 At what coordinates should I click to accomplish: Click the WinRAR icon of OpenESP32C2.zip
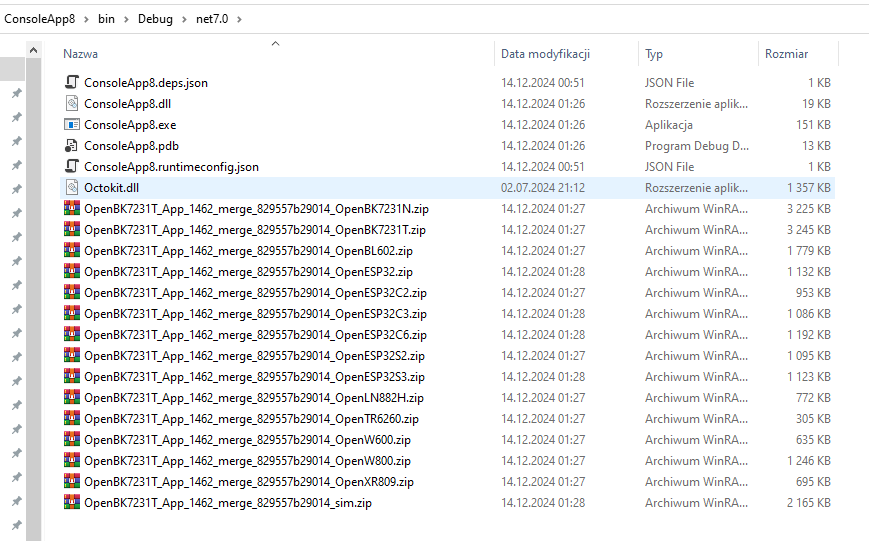[72, 293]
